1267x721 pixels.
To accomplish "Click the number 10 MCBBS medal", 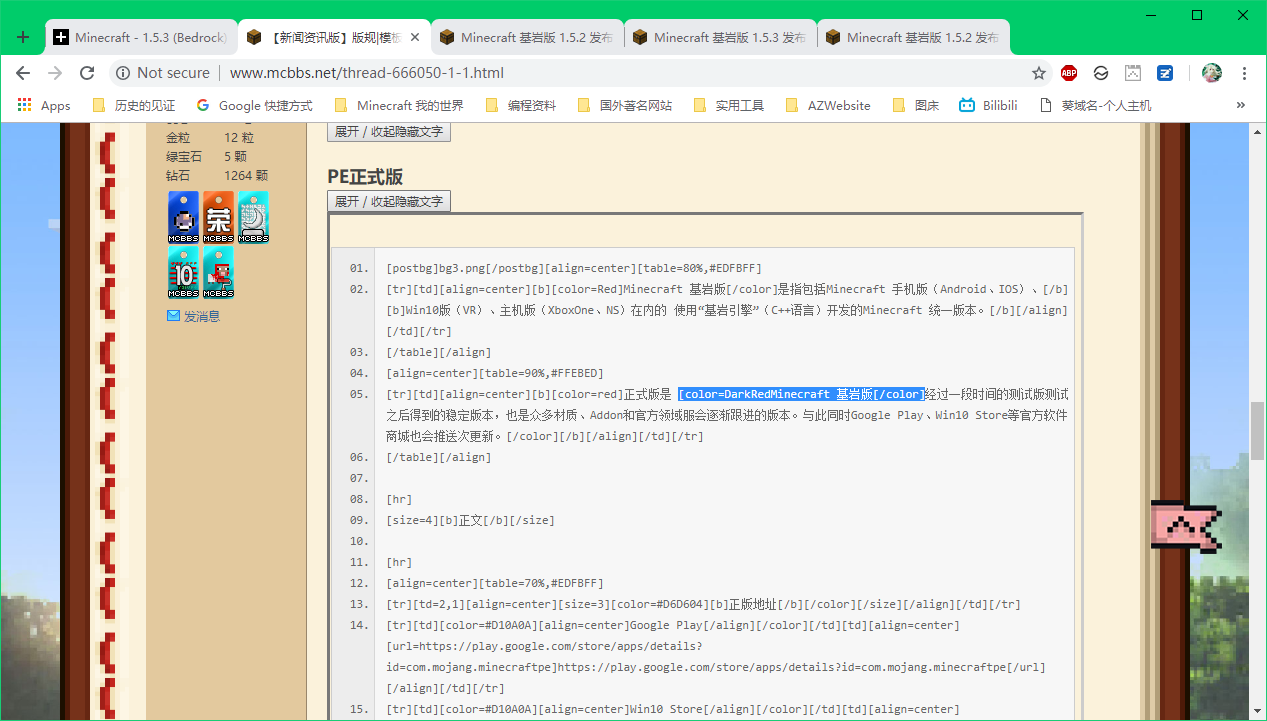I will [183, 272].
